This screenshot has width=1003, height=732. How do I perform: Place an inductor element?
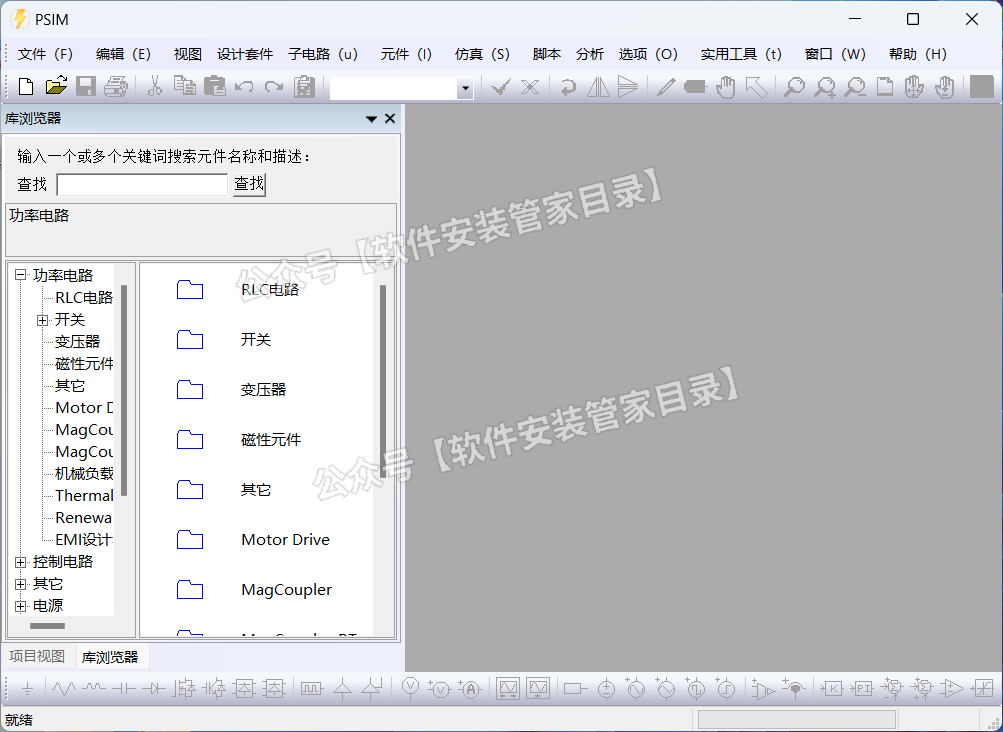94,688
